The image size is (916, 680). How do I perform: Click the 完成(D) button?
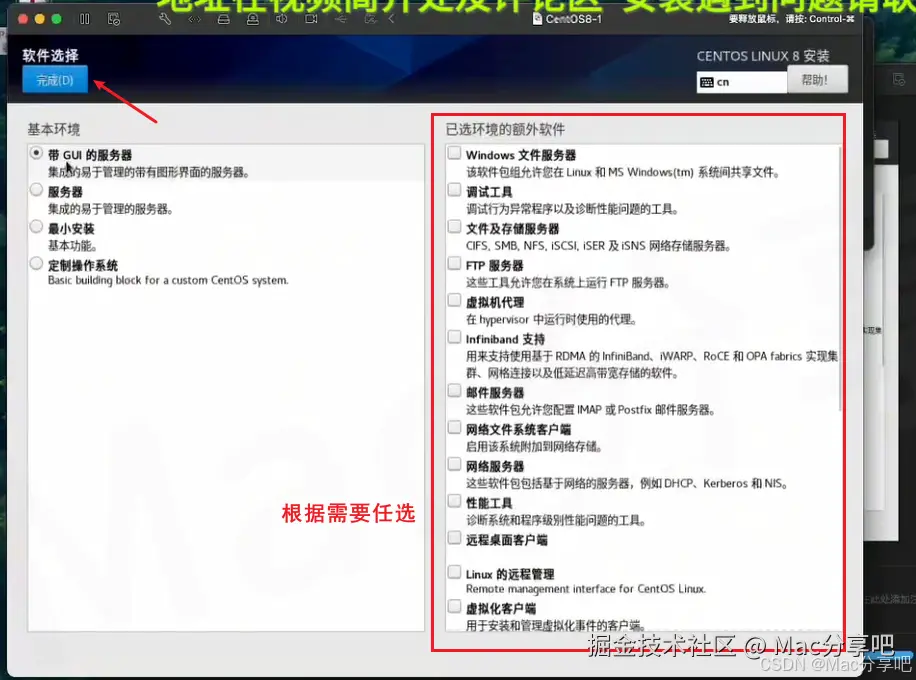click(x=53, y=80)
